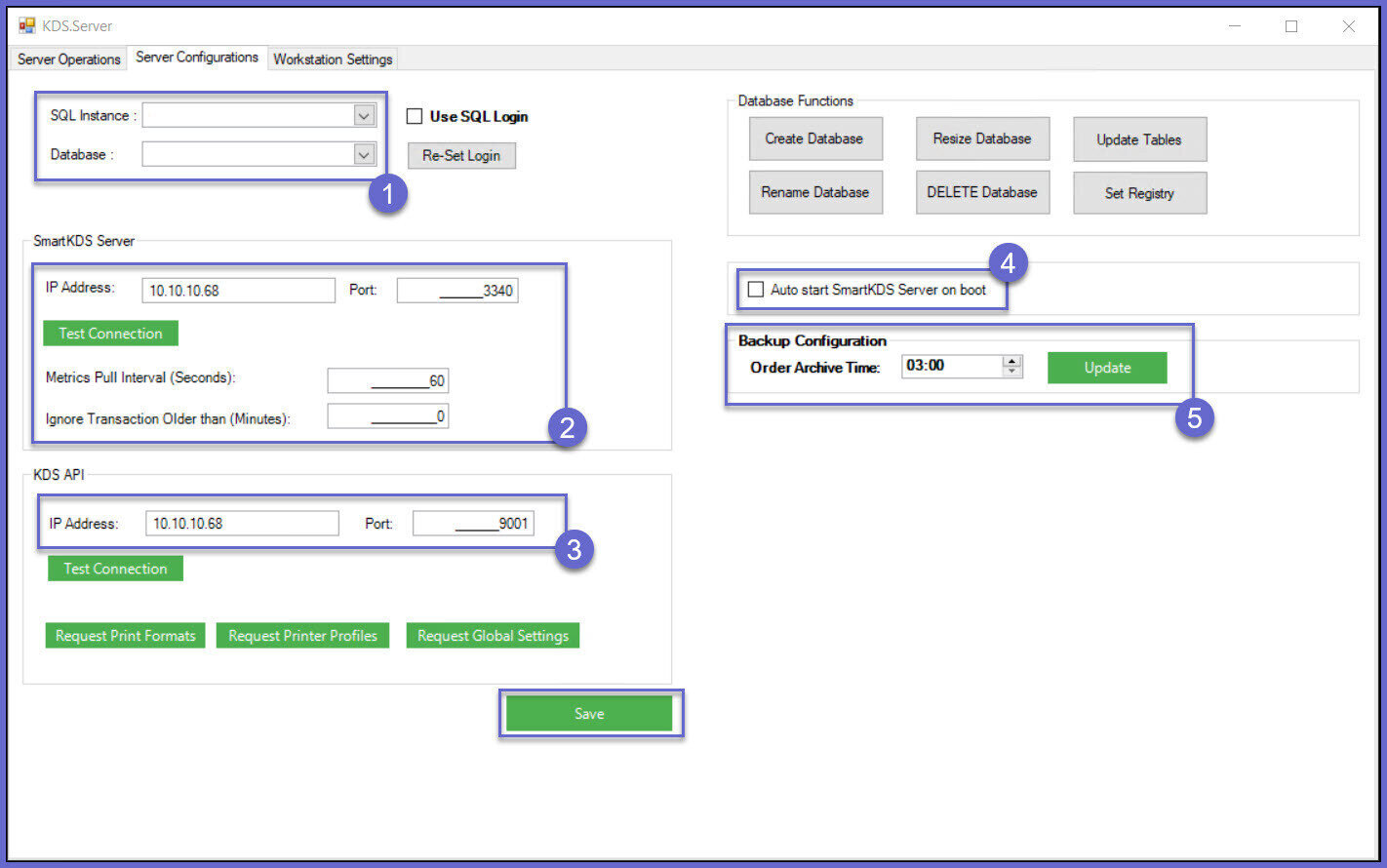Expand the Database dropdown list

pos(364,154)
